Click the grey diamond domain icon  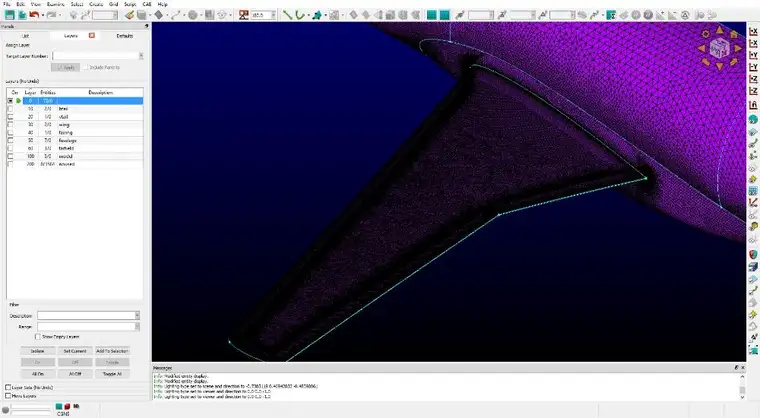pos(158,15)
